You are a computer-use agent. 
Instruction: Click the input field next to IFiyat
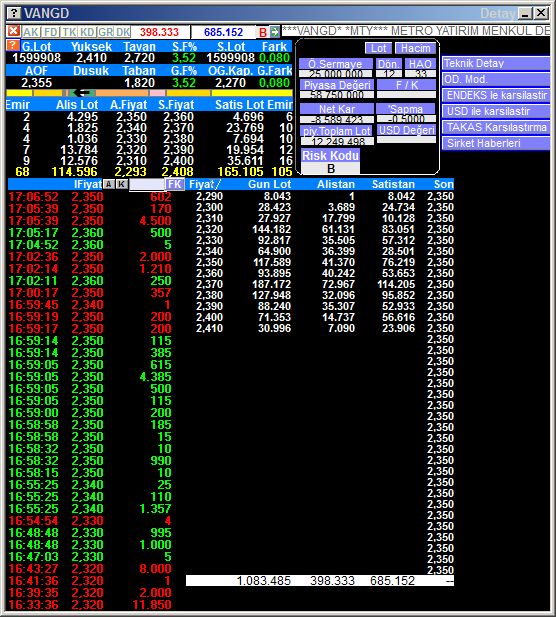147,184
